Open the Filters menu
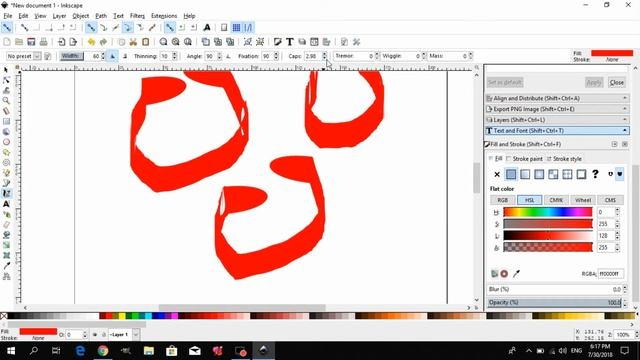 point(137,16)
